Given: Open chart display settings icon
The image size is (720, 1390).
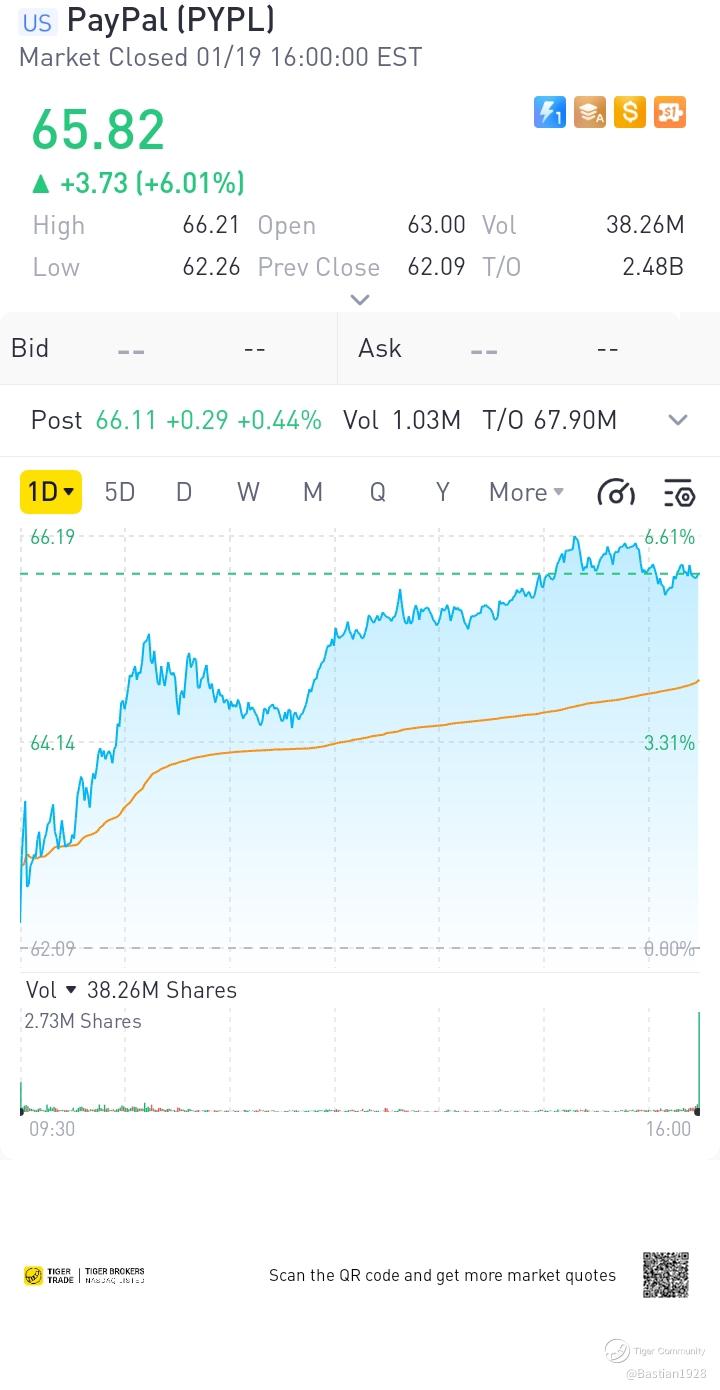Looking at the screenshot, I should click(679, 492).
